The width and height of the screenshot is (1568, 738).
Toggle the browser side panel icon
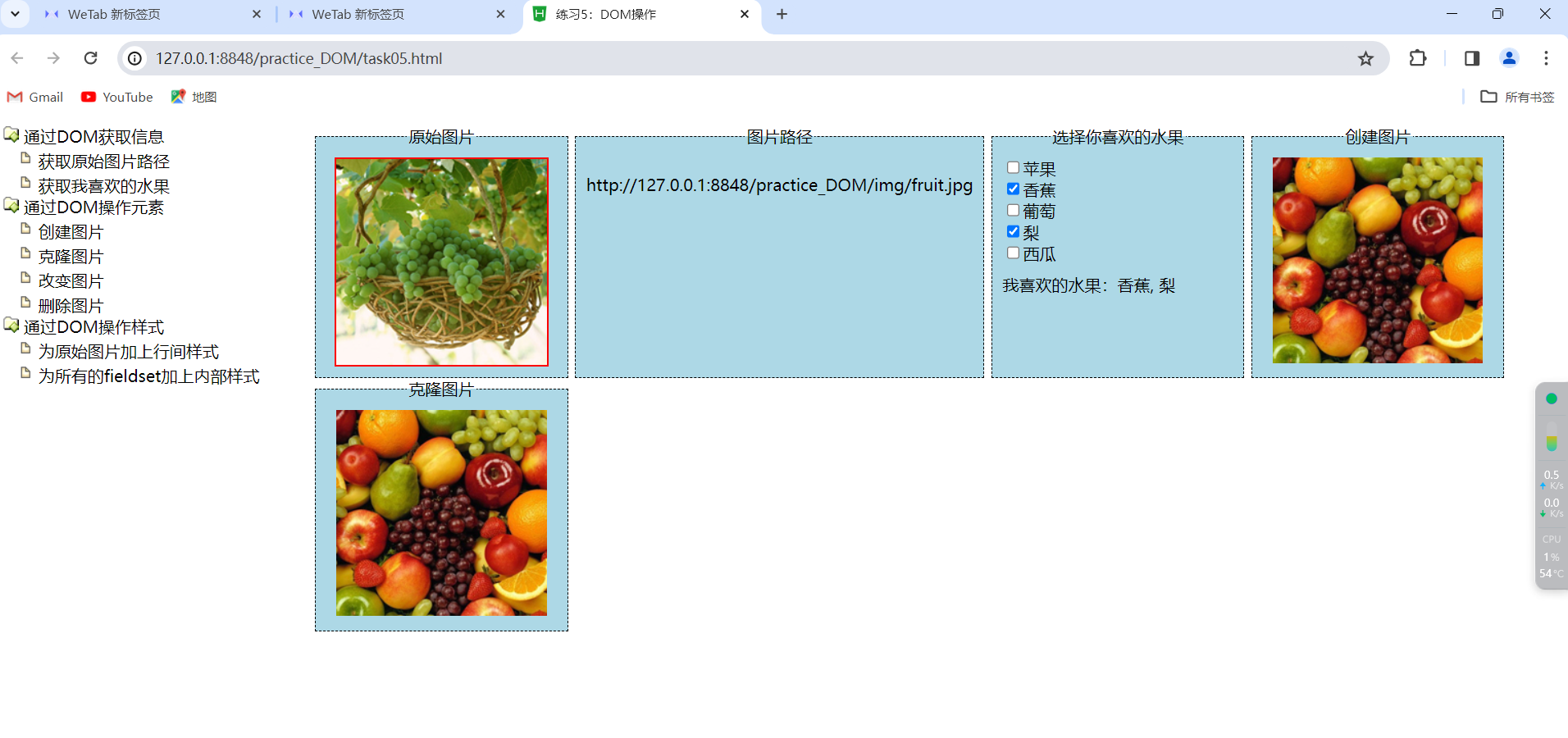(x=1471, y=58)
